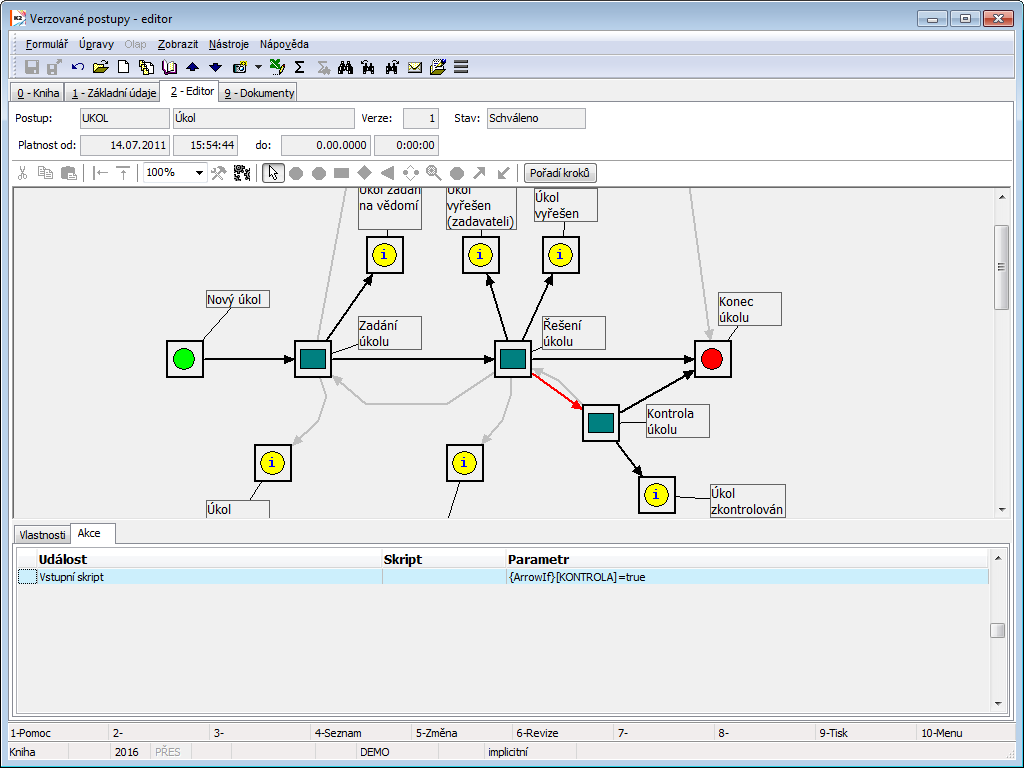Viewport: 1024px width, 768px height.
Task: Click the rectangle shape tool
Action: [x=341, y=173]
